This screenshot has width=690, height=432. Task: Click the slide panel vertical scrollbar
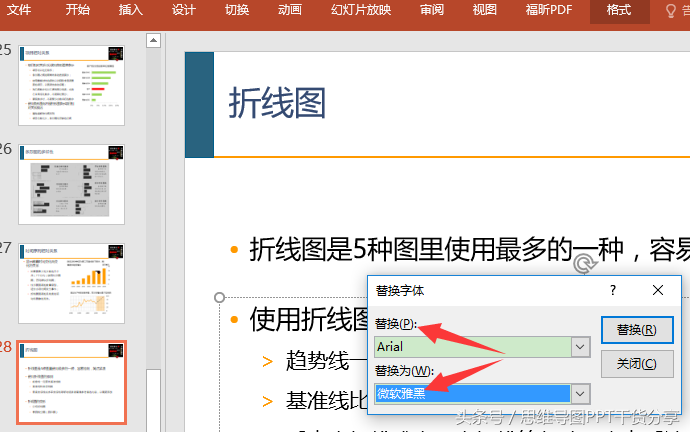click(x=153, y=232)
